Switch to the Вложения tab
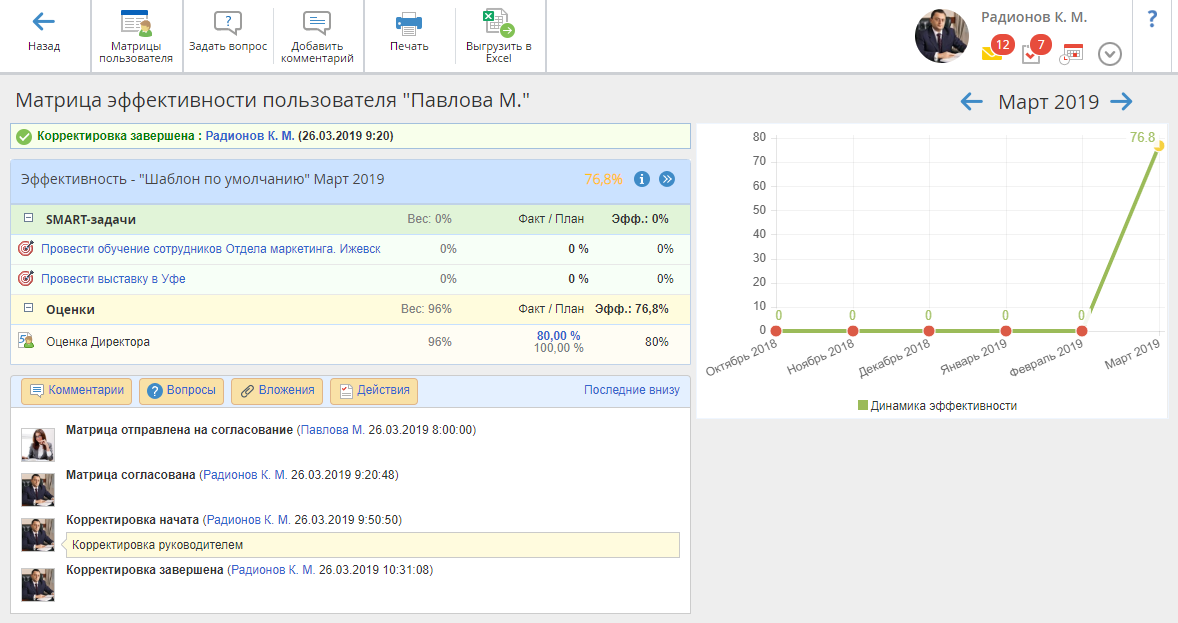 pyautogui.click(x=277, y=391)
